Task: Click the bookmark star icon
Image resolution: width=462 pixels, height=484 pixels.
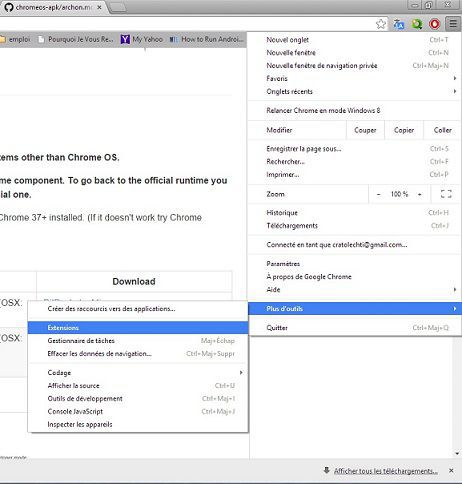Action: click(x=381, y=24)
